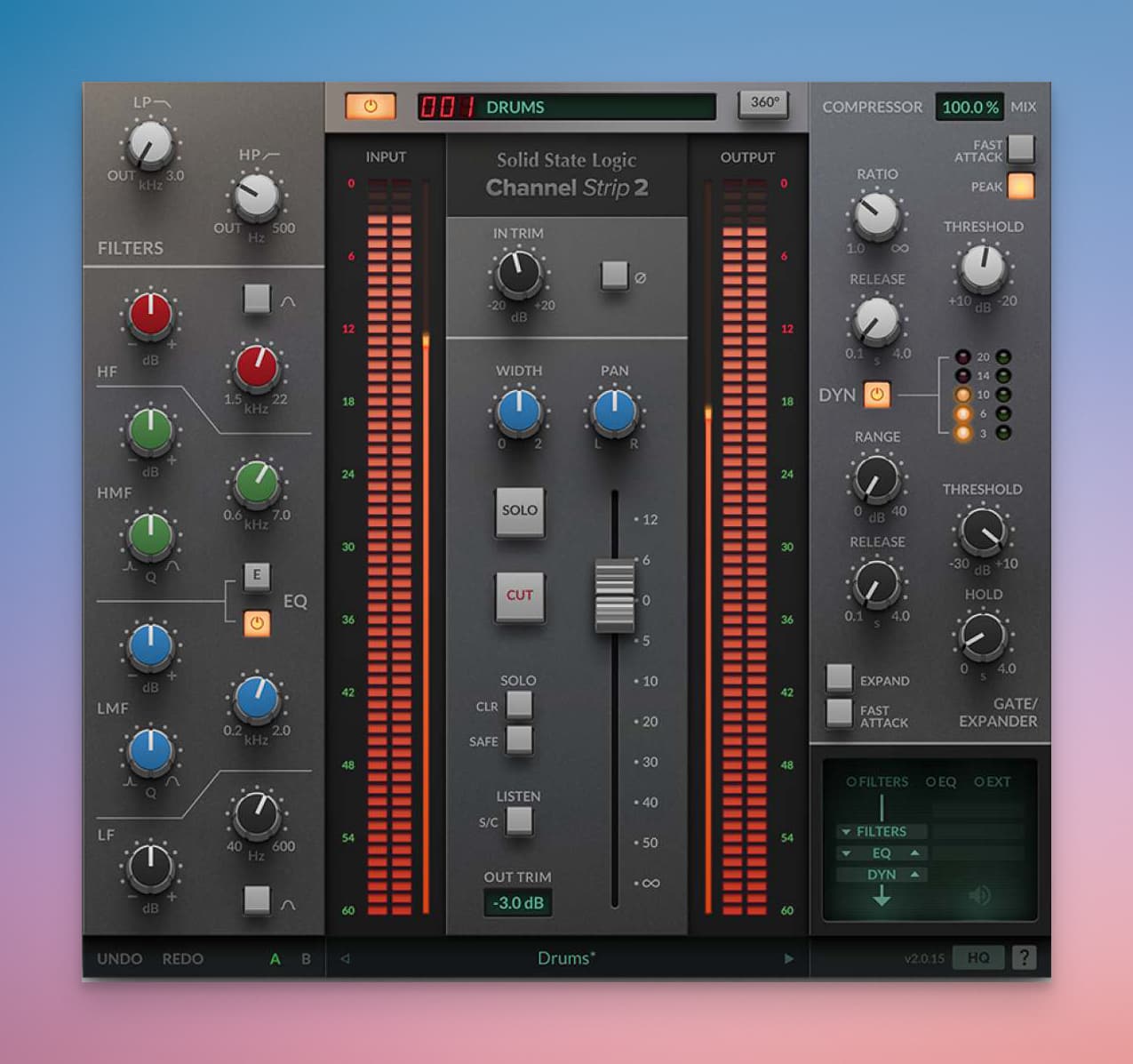Move DYN up in the processing order
This screenshot has height=1064, width=1133.
pyautogui.click(x=914, y=875)
